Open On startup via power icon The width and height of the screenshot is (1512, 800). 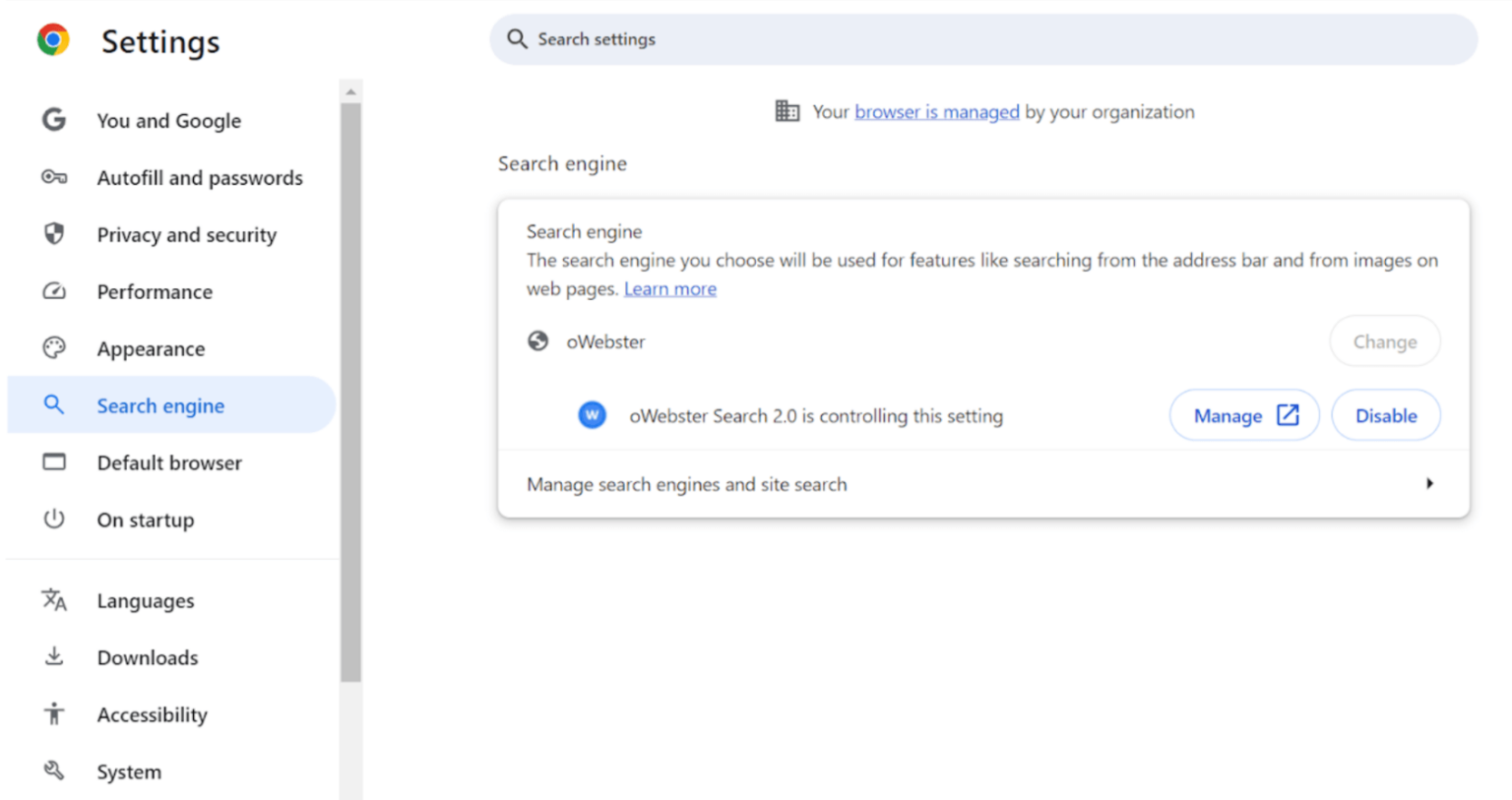point(54,520)
